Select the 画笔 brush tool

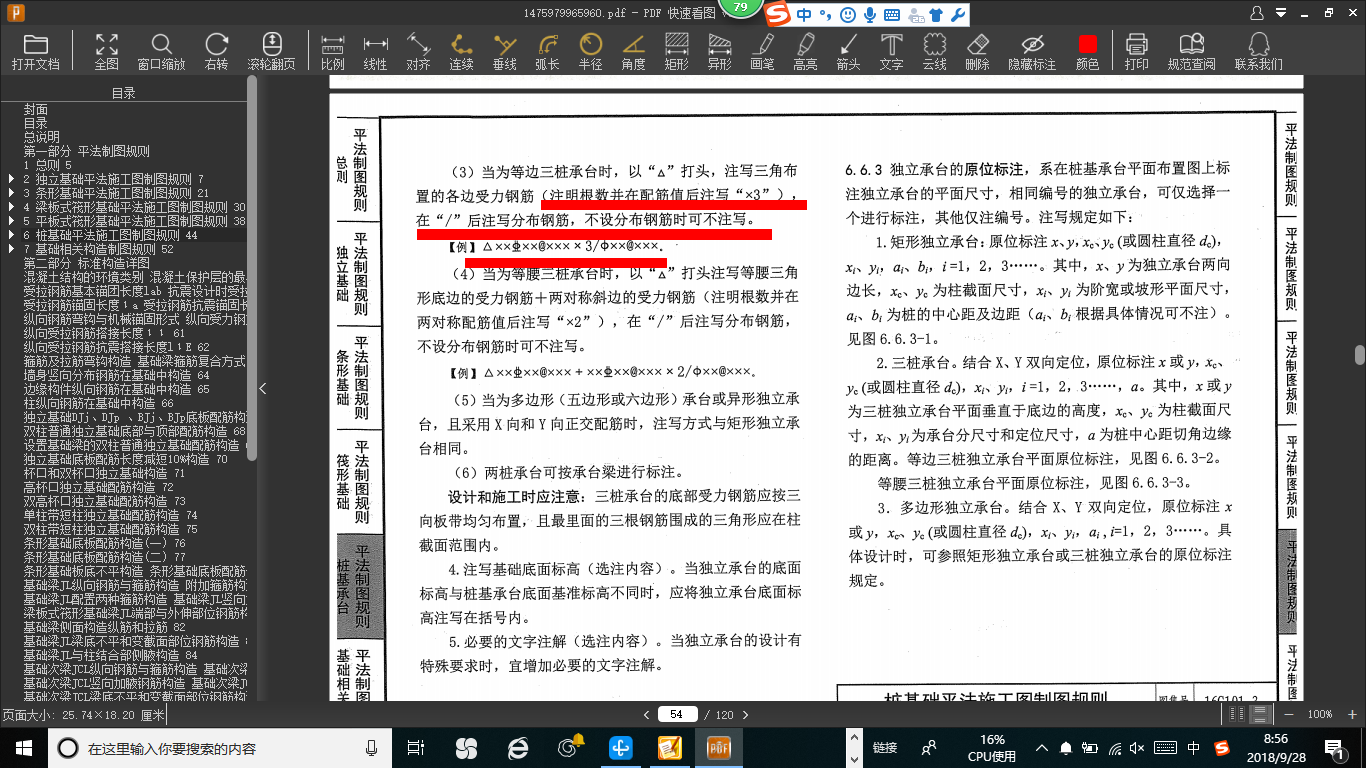pyautogui.click(x=762, y=52)
